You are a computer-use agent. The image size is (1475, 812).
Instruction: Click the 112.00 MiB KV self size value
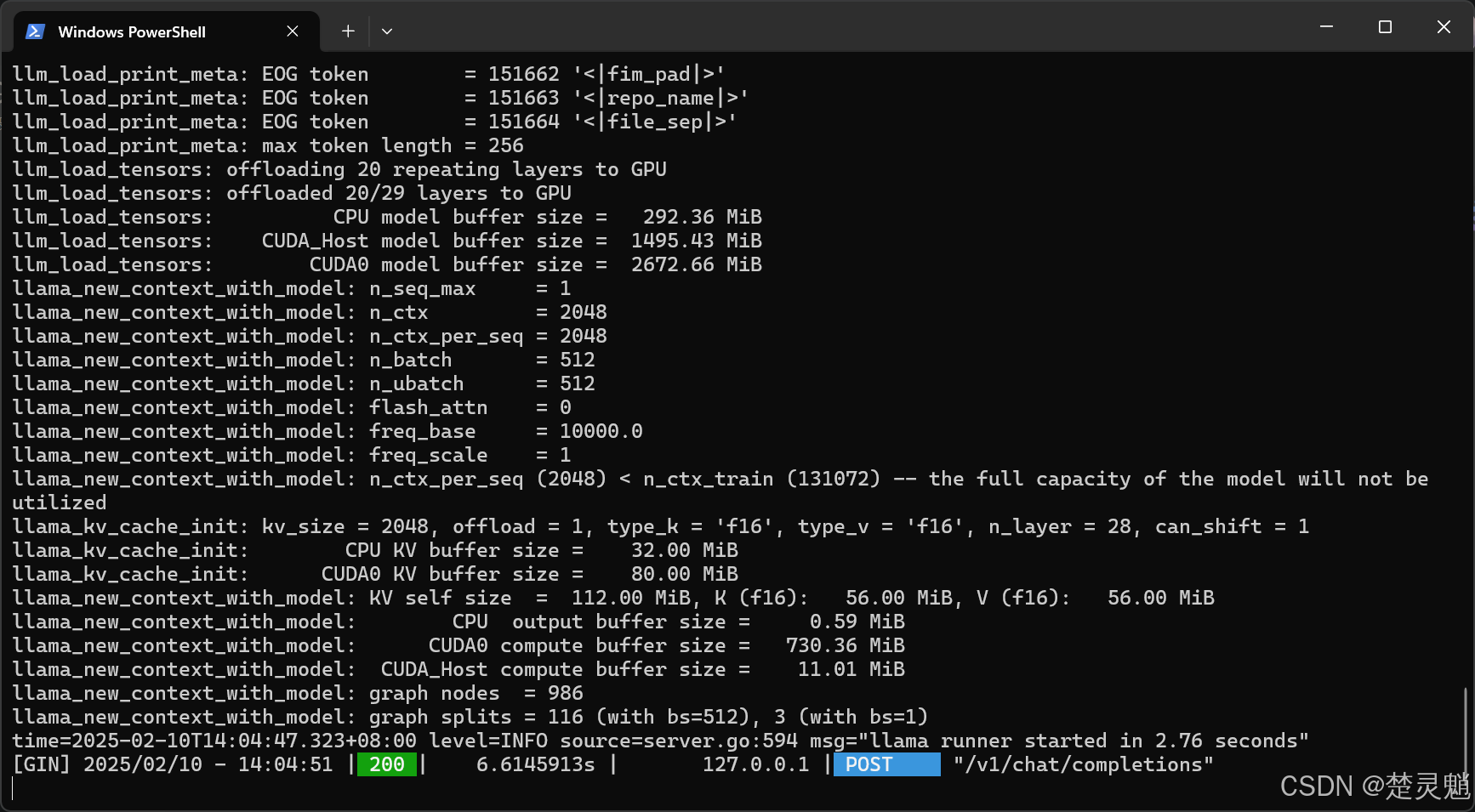[631, 598]
